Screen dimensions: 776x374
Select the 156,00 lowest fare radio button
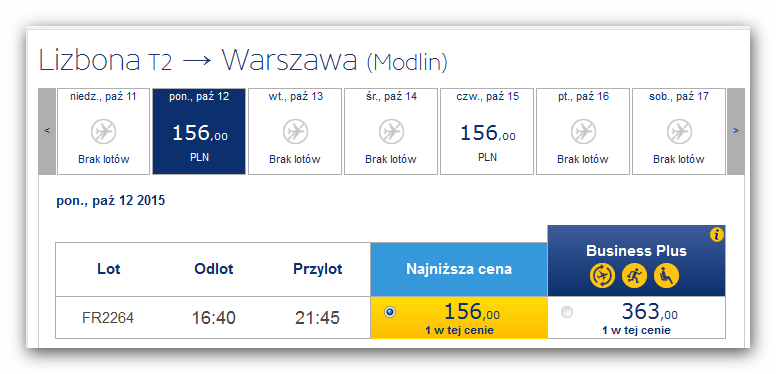390,312
